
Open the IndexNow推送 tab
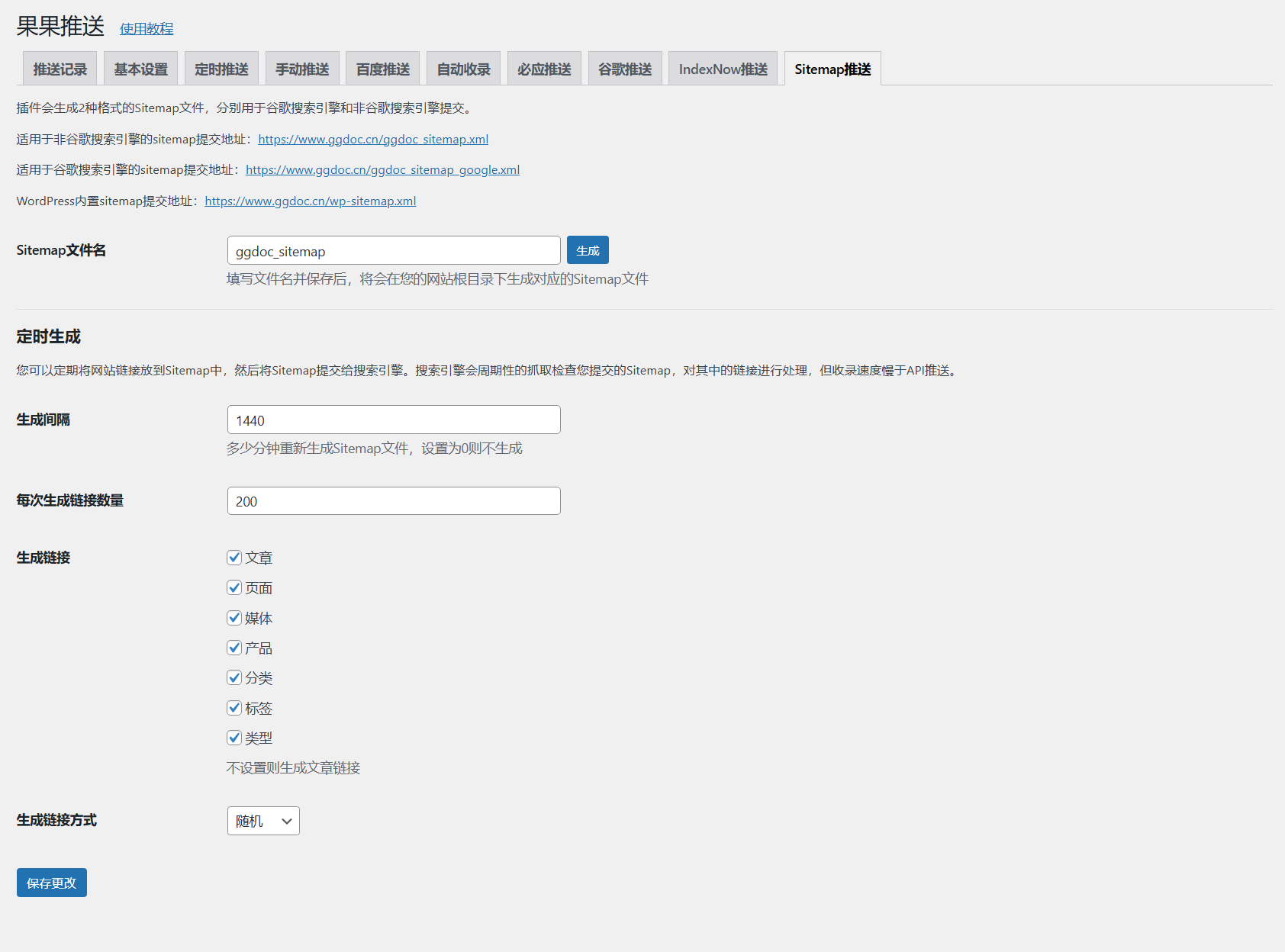[723, 69]
